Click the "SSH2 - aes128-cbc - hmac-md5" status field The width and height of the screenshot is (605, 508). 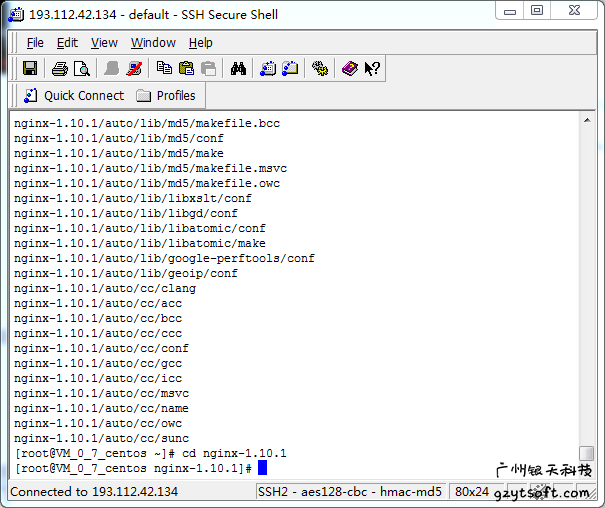(350, 492)
